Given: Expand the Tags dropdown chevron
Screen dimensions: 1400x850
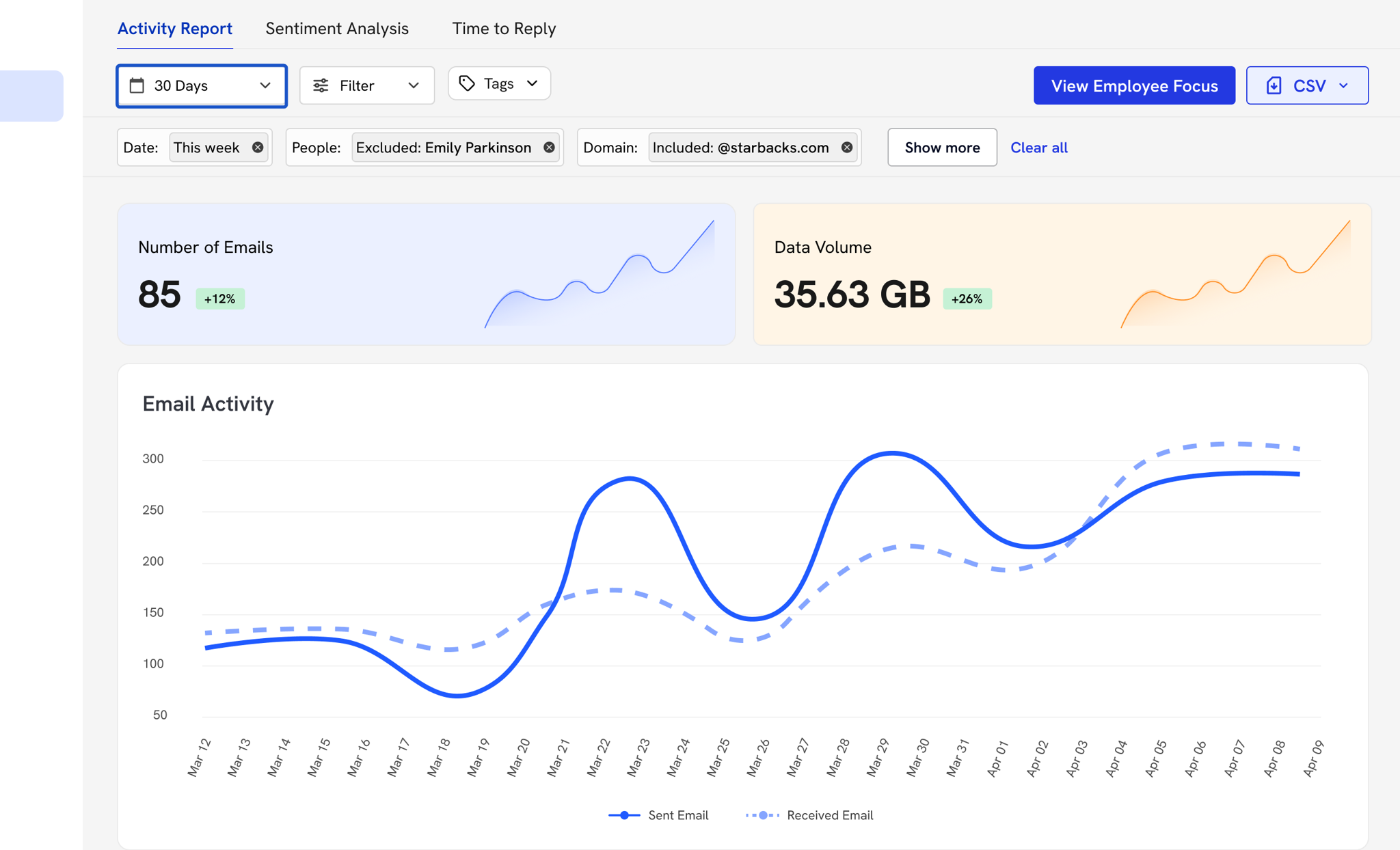Looking at the screenshot, I should click(x=533, y=83).
